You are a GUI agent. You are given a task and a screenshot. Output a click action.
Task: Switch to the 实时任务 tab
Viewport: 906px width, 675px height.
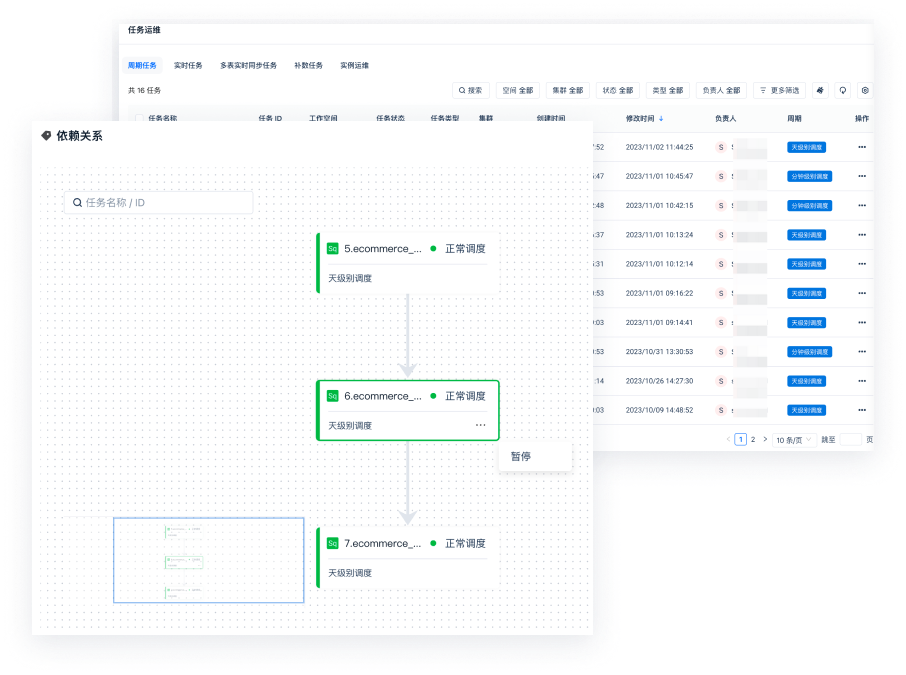(188, 65)
